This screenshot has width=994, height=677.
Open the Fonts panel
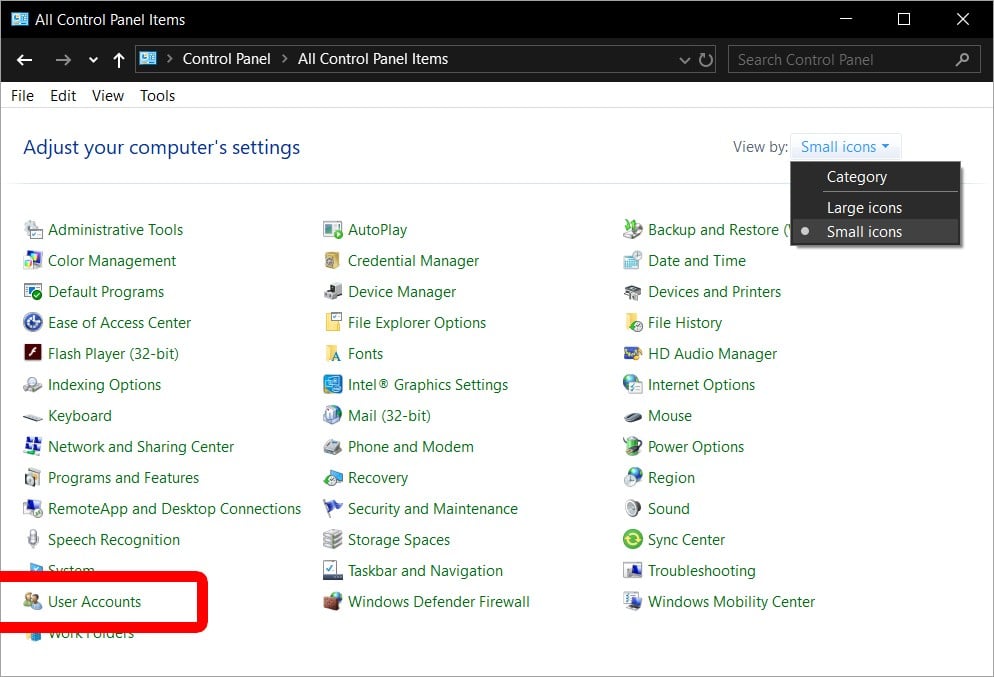(x=365, y=353)
